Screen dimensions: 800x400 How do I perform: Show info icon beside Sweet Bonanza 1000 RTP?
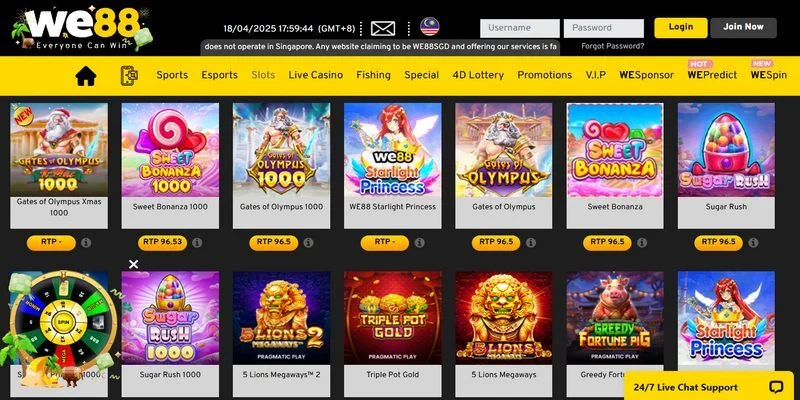(x=197, y=242)
